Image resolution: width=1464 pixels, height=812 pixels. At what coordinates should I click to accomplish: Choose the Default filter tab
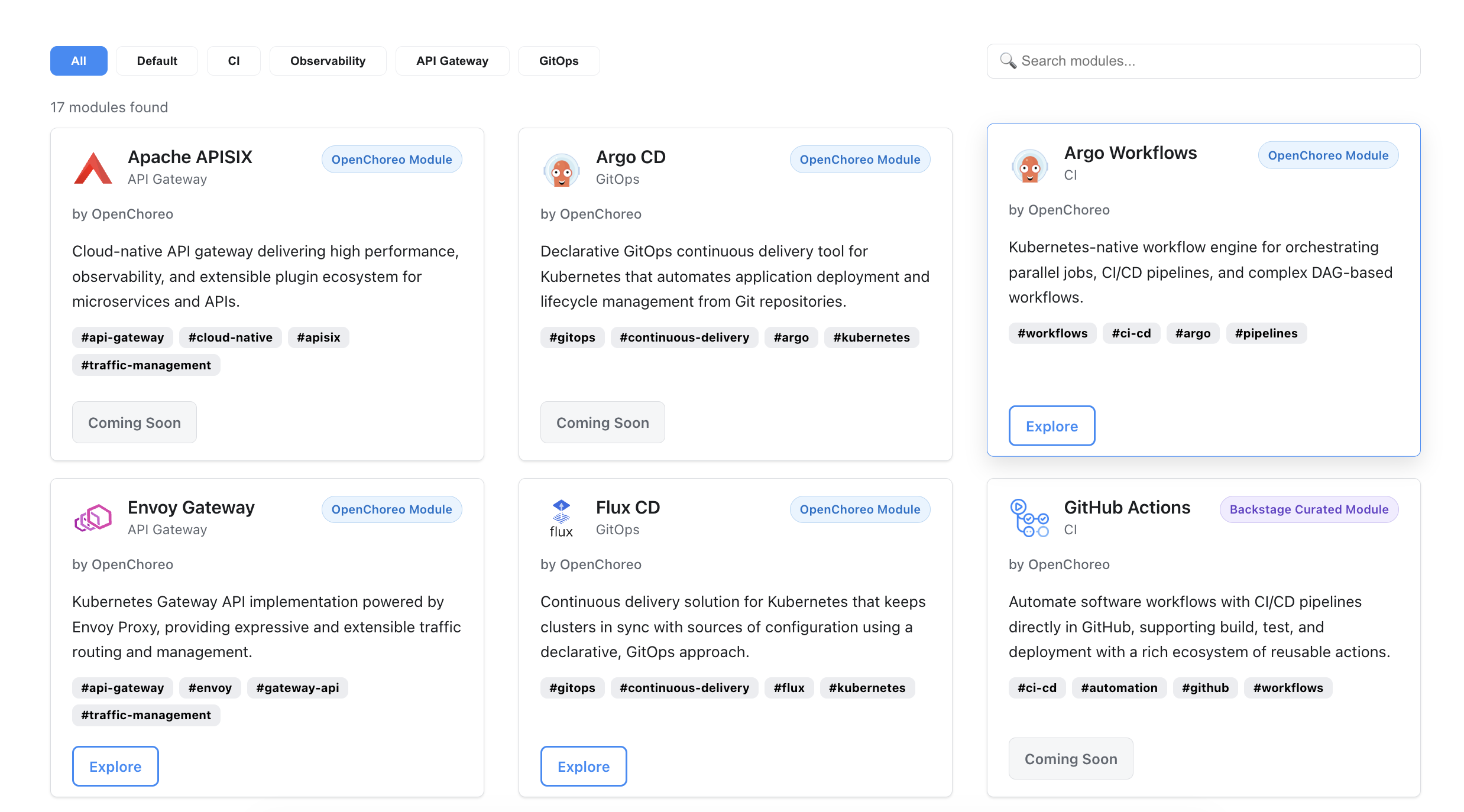(x=157, y=61)
